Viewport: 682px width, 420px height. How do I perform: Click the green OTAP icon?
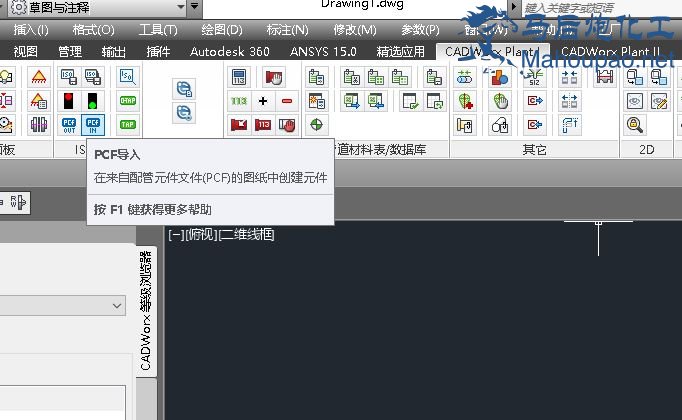(127, 101)
